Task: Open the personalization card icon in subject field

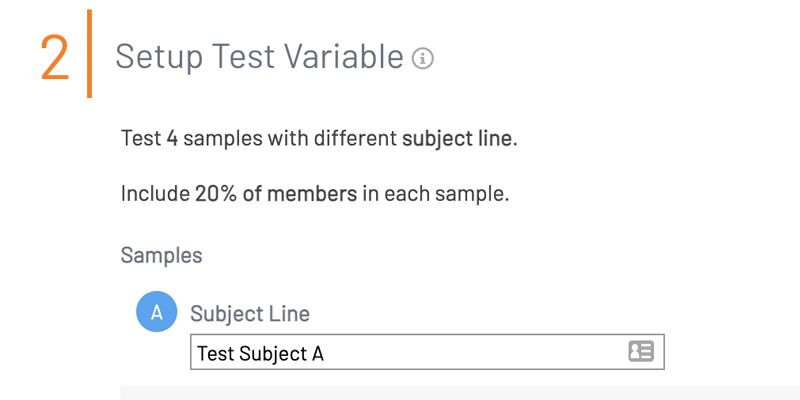Action: [x=641, y=352]
